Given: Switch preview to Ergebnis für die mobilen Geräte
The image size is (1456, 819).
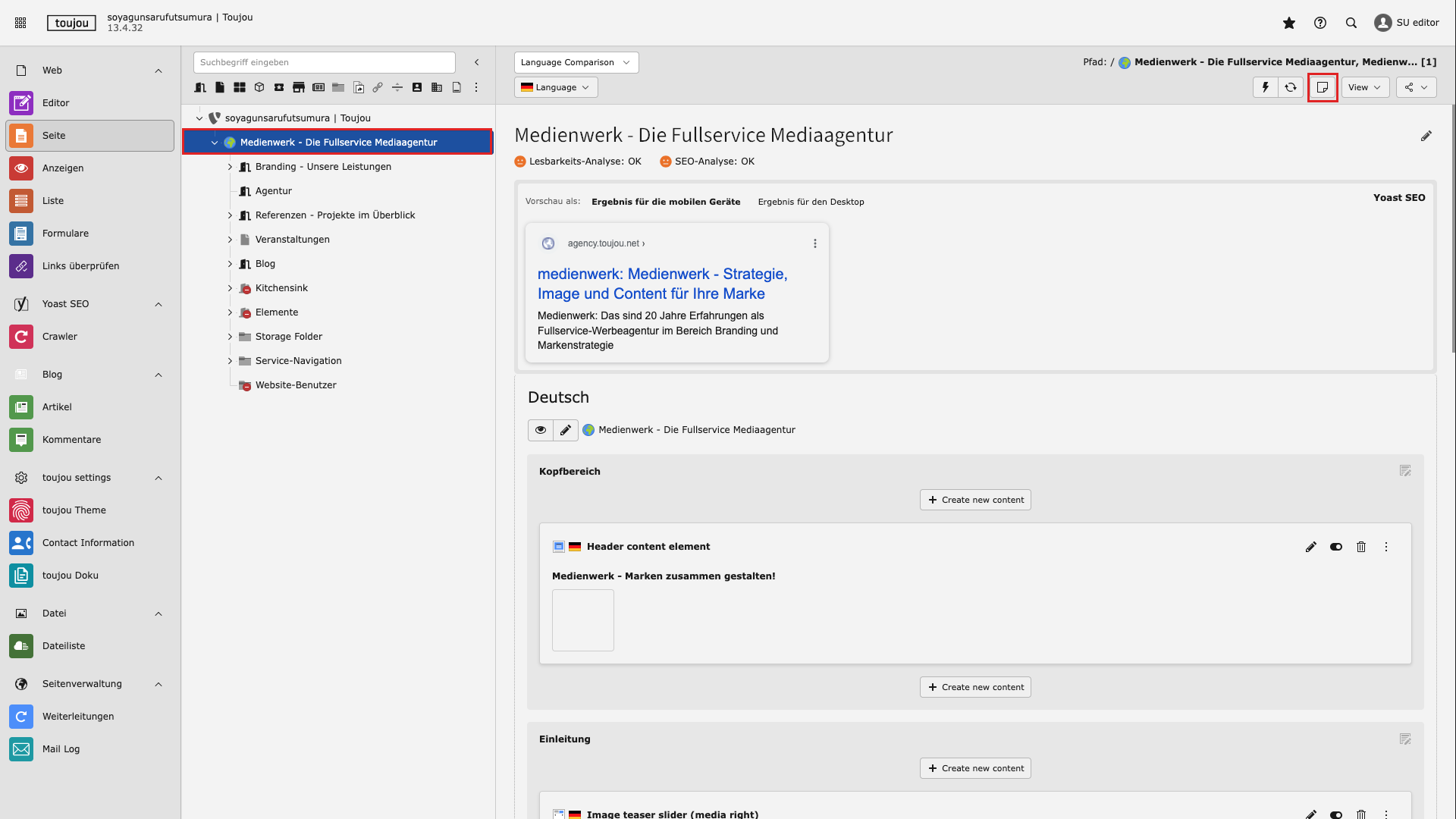Looking at the screenshot, I should pyautogui.click(x=666, y=202).
